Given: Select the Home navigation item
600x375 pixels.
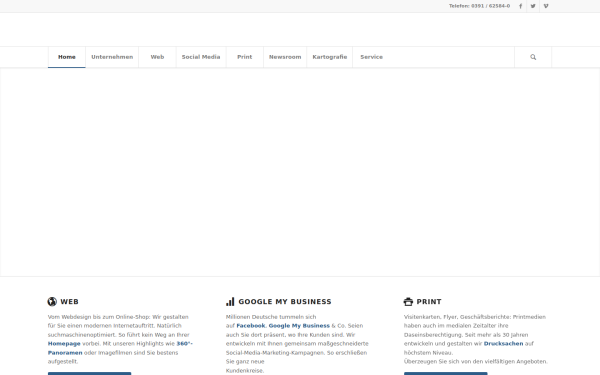Looking at the screenshot, I should (x=67, y=57).
